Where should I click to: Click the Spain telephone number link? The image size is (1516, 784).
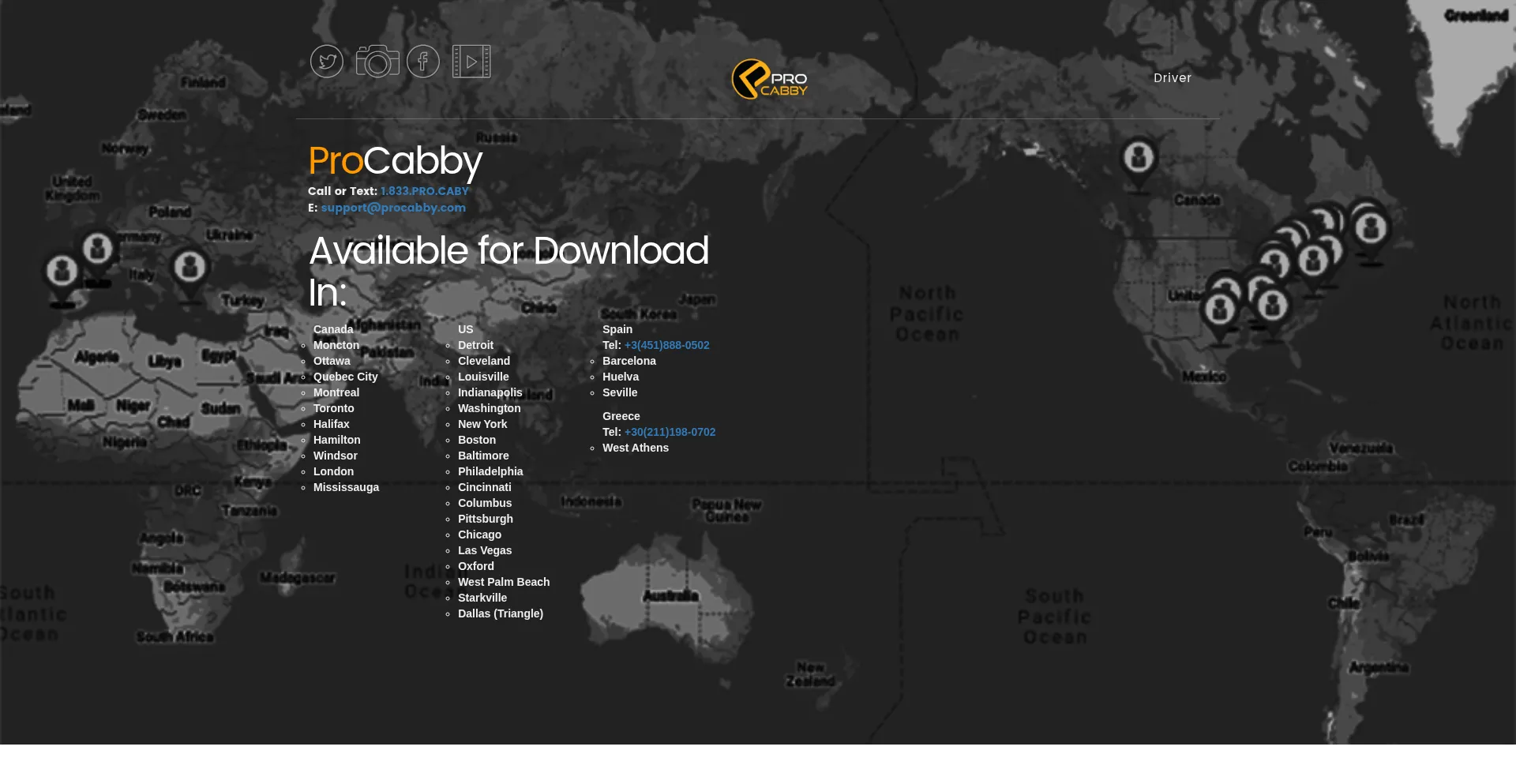(x=666, y=345)
